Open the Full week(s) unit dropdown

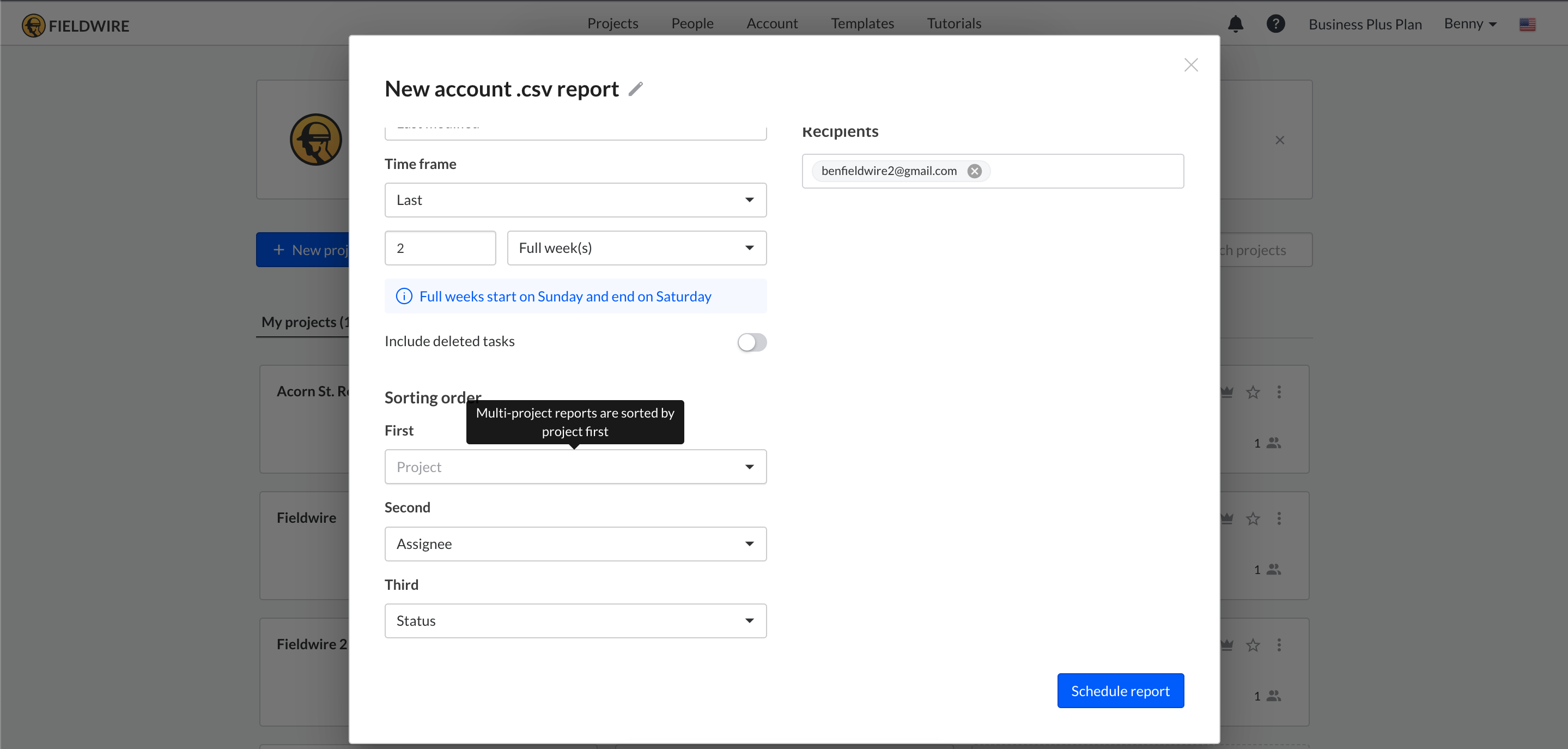[x=637, y=248]
